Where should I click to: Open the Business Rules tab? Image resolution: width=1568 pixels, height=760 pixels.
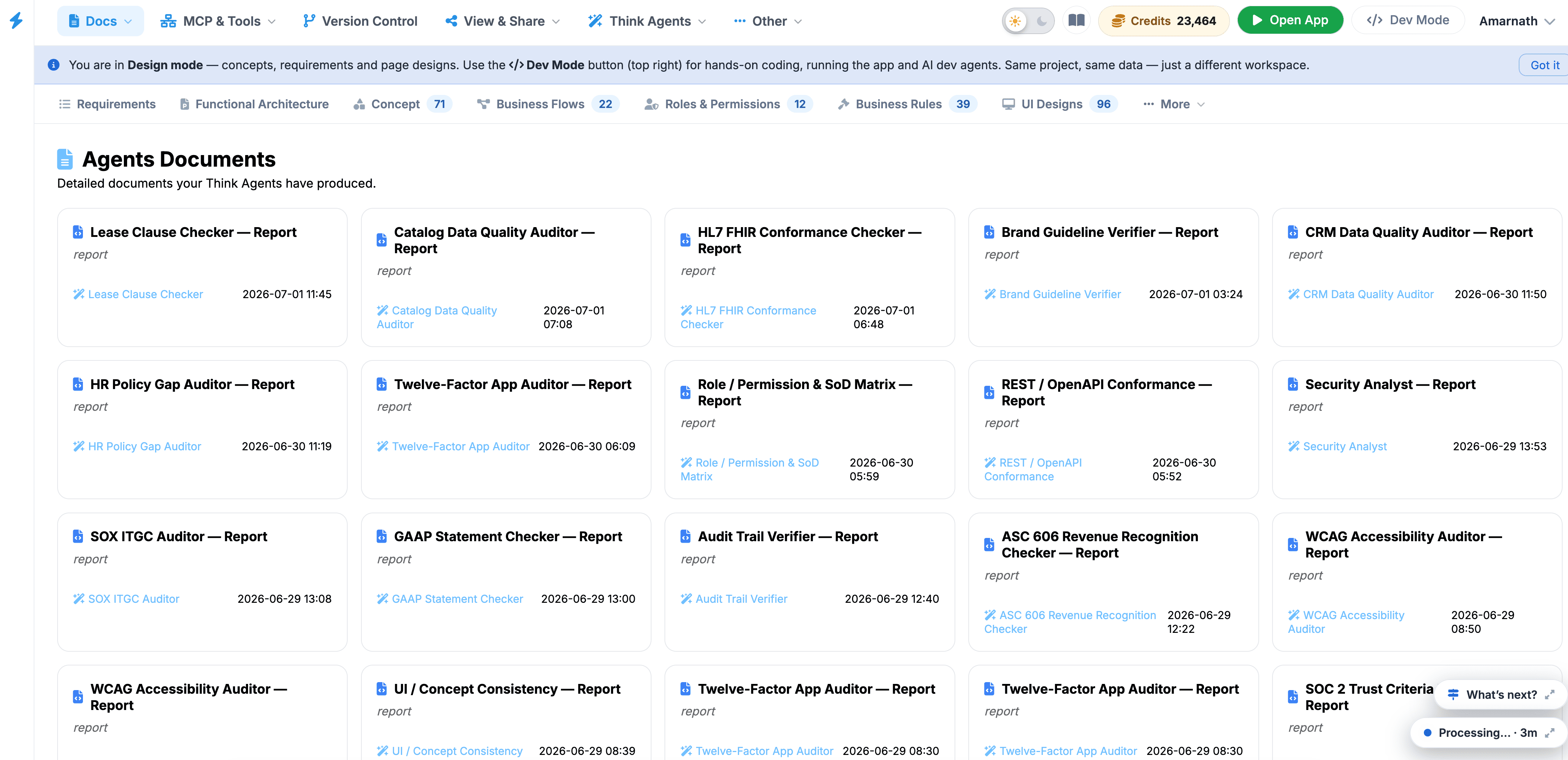pos(907,104)
